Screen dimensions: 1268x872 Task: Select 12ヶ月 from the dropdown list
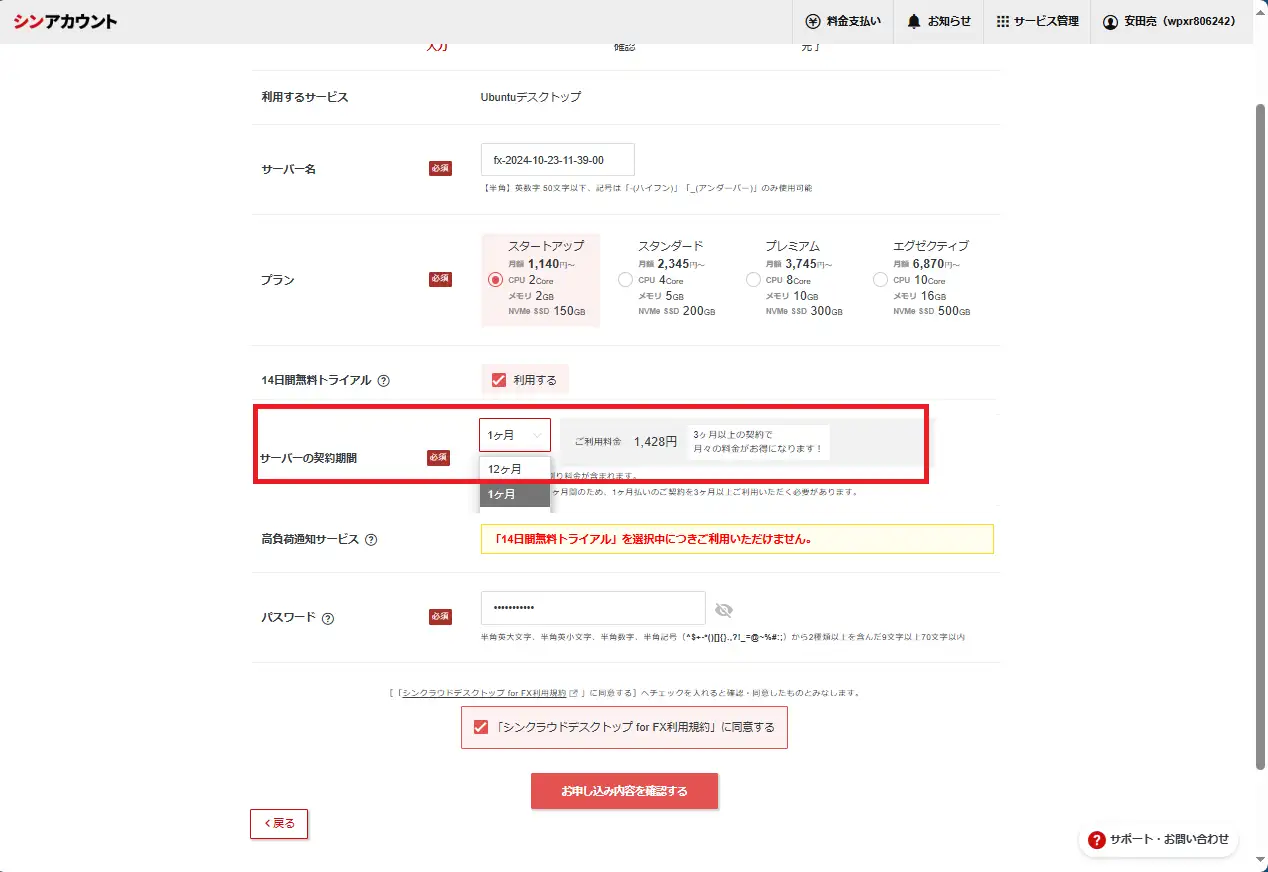[x=514, y=469]
